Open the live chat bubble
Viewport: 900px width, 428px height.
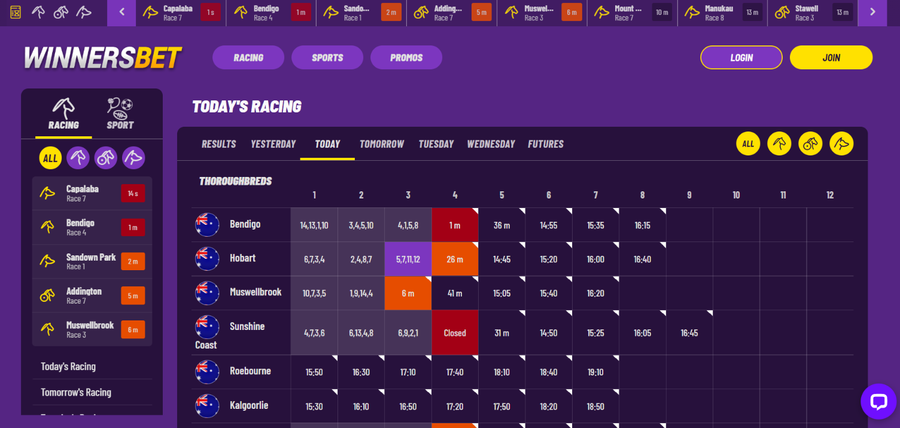pos(878,401)
